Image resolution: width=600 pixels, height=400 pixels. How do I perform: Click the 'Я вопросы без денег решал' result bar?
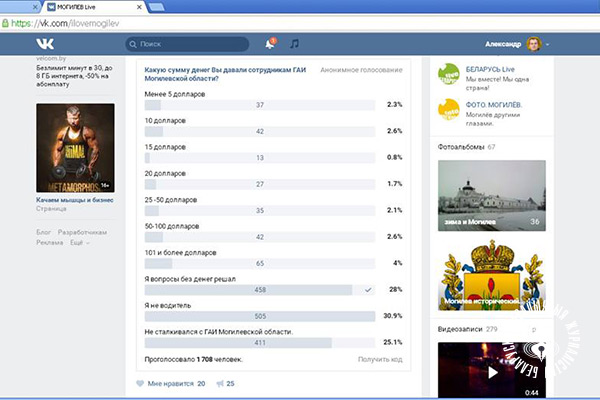248,289
